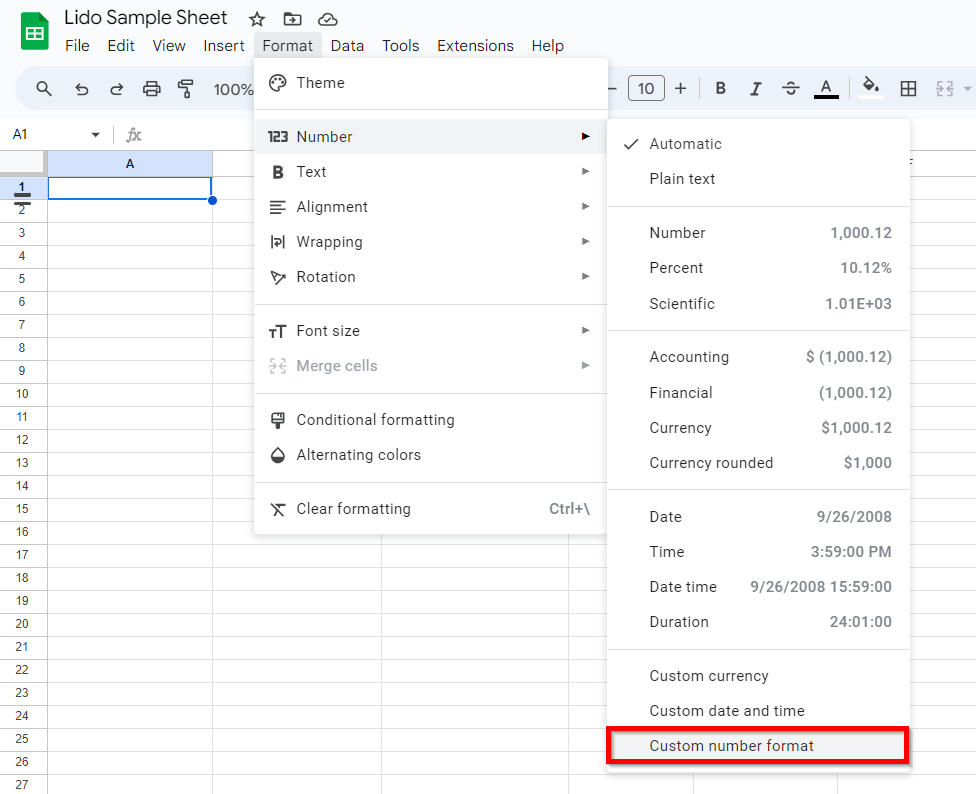Open the Insert menu

click(x=223, y=45)
